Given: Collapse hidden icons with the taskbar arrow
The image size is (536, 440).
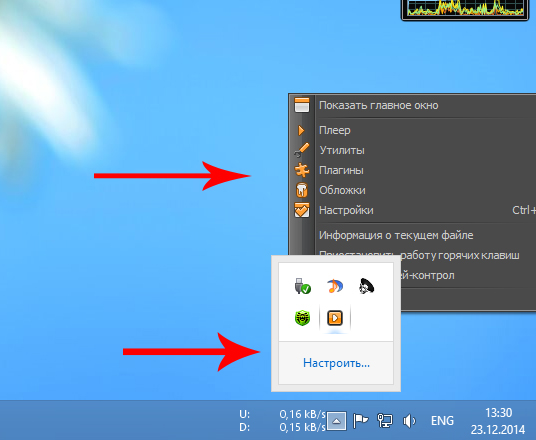Looking at the screenshot, I should pos(337,421).
